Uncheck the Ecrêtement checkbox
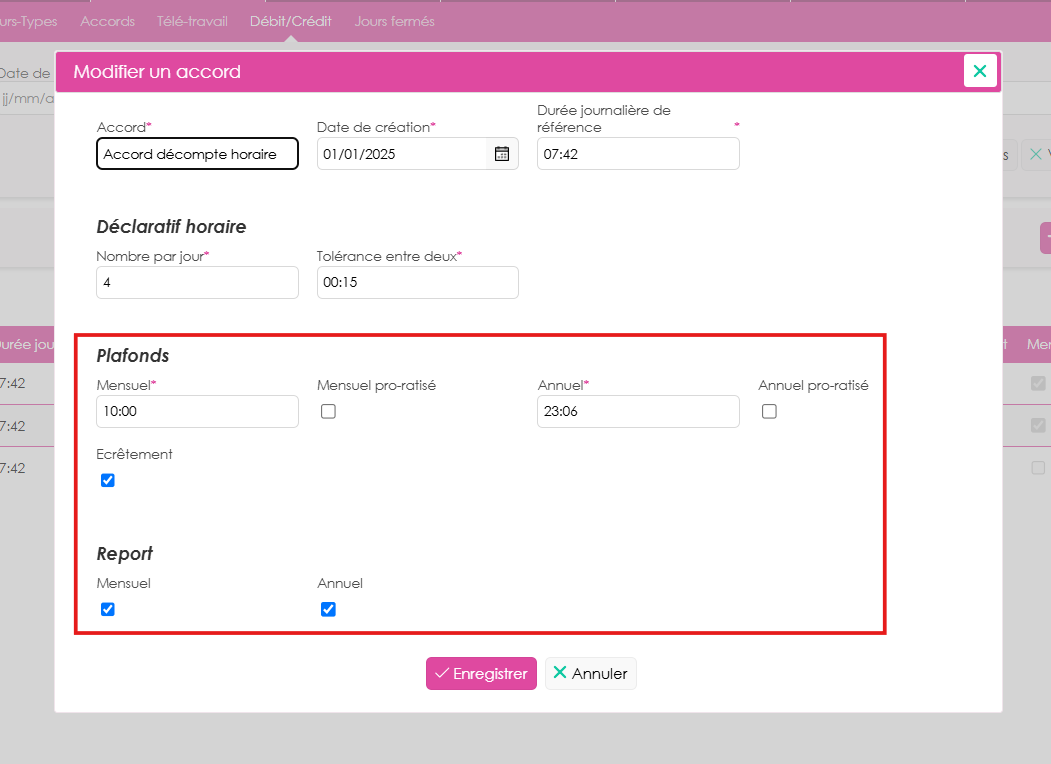The height and width of the screenshot is (764, 1051). point(108,481)
